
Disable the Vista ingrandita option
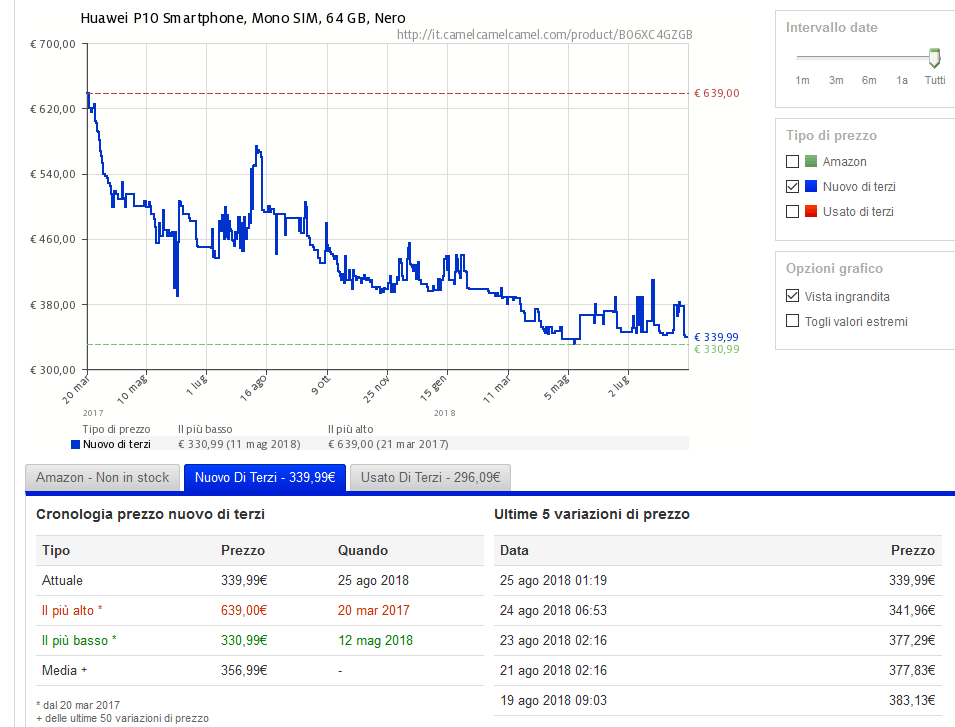(793, 297)
